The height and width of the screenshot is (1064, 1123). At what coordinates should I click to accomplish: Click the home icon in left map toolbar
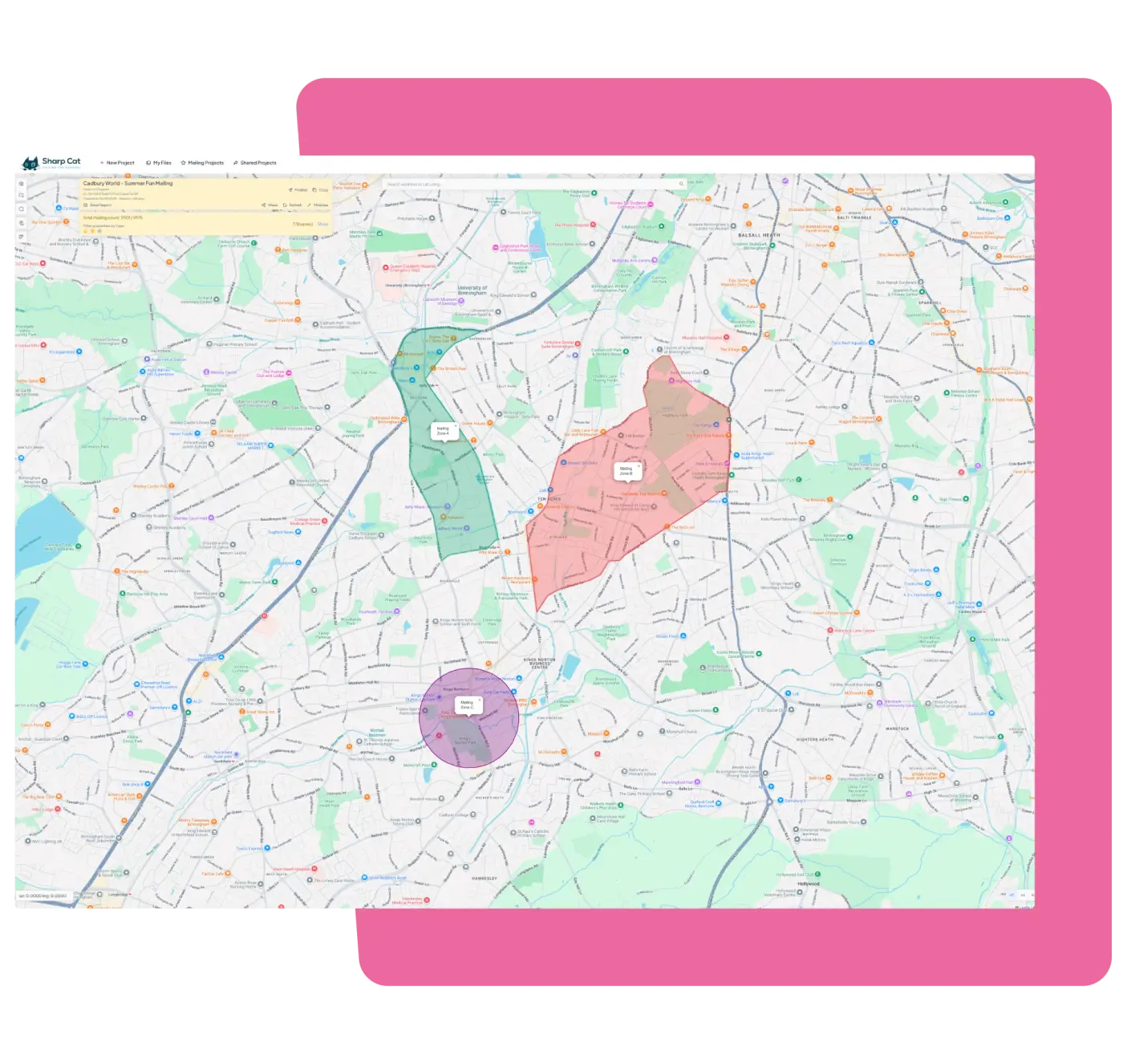pos(22,184)
